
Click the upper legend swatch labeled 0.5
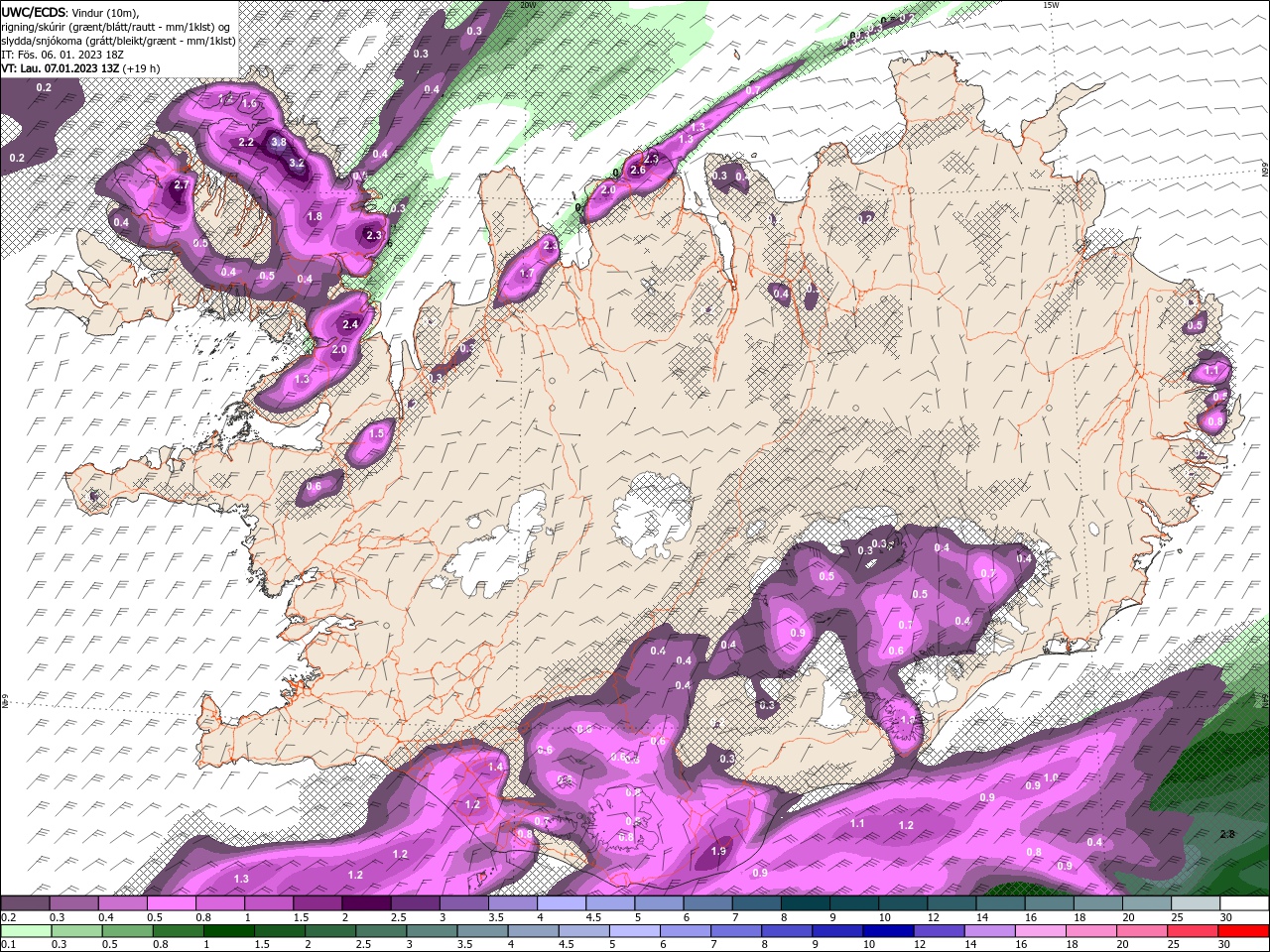(171, 903)
